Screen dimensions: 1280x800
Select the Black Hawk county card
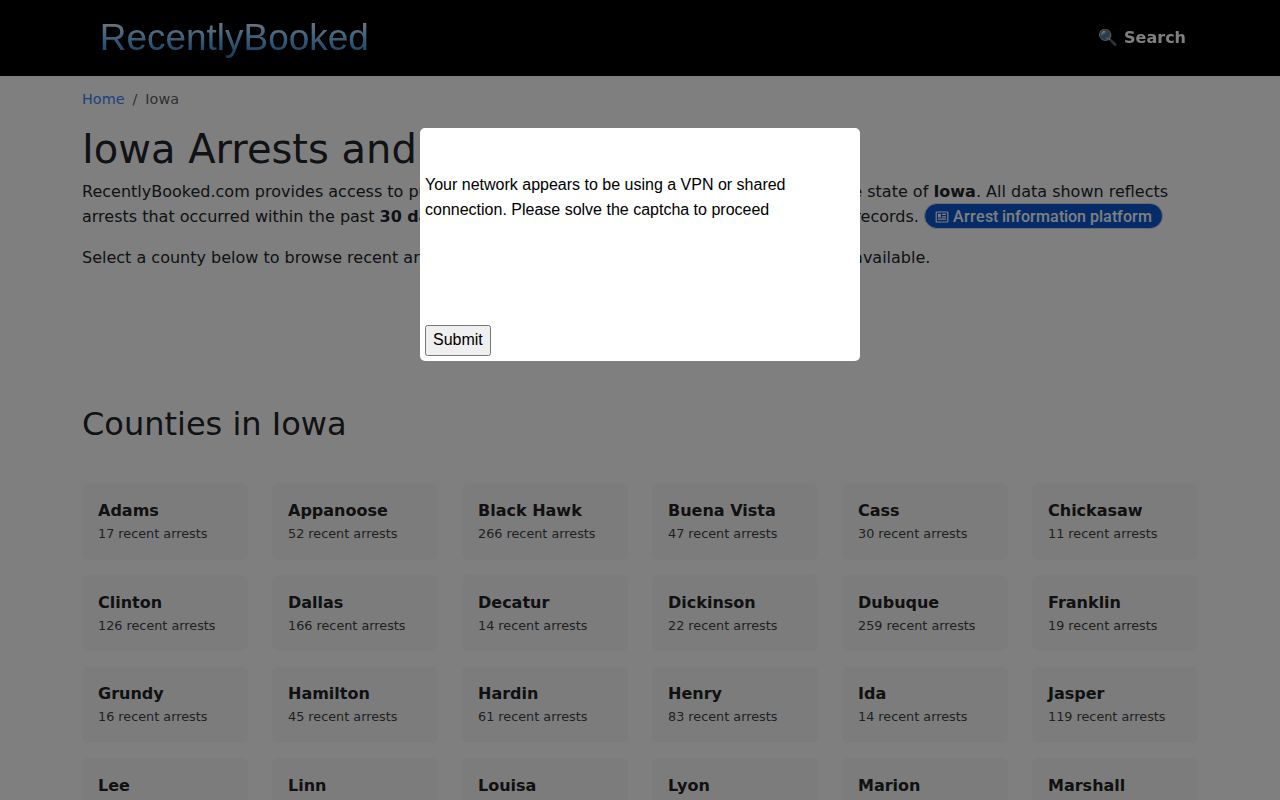pos(545,521)
